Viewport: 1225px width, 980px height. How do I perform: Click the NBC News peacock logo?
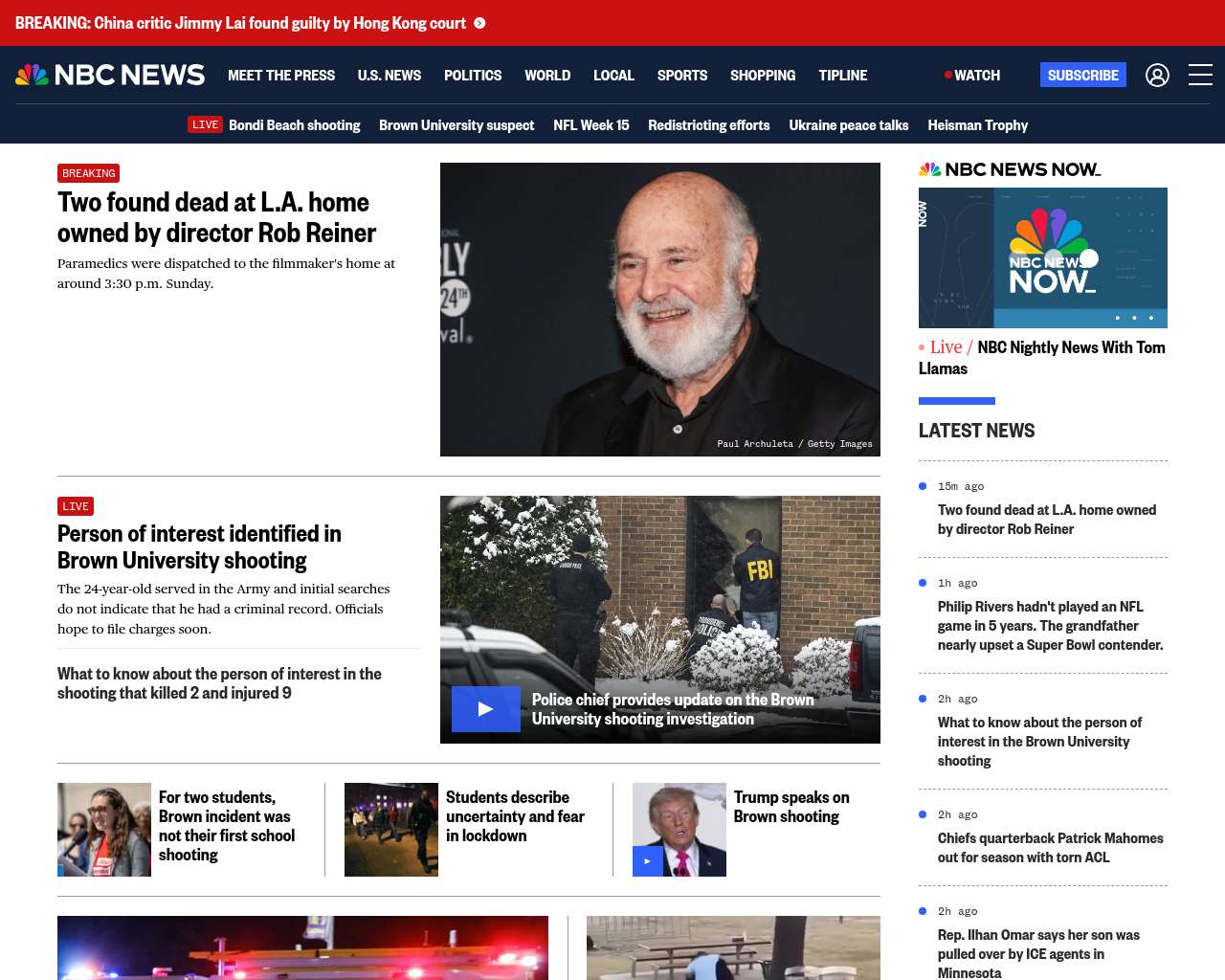110,75
